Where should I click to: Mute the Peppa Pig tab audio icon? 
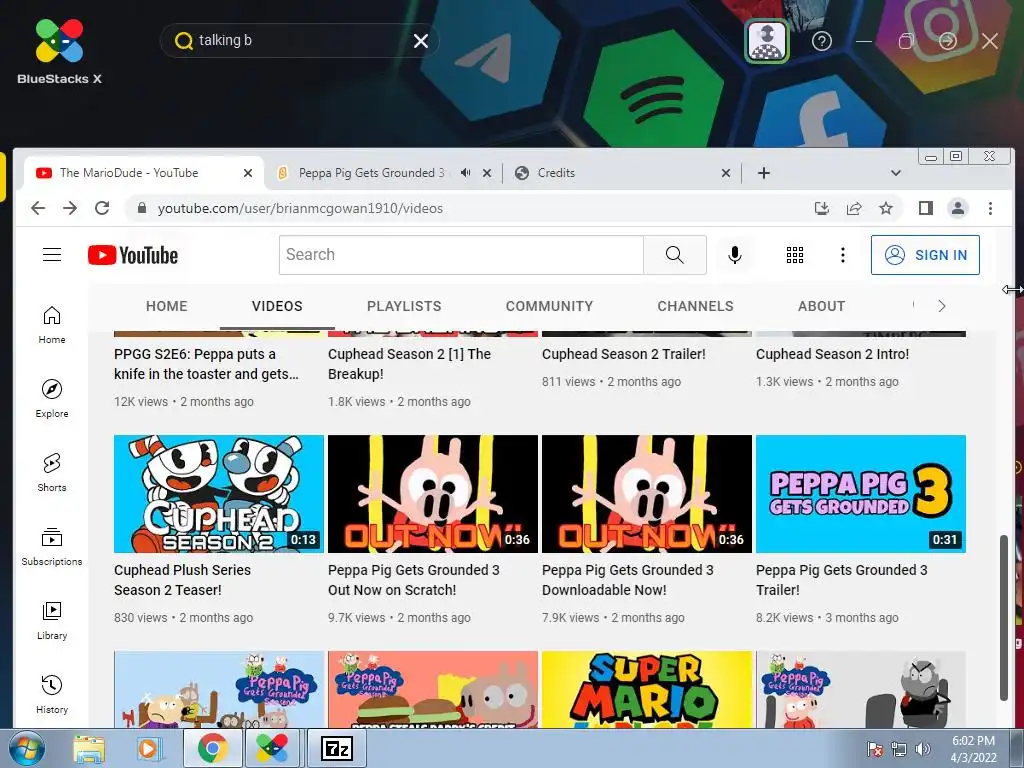[466, 173]
